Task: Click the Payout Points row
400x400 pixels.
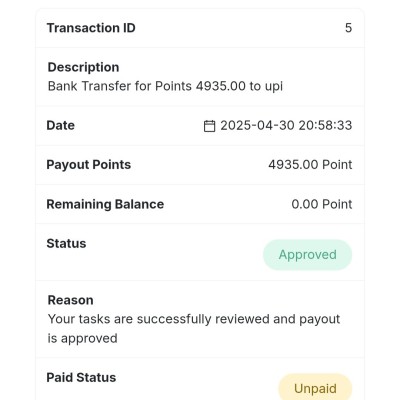Action: point(200,165)
